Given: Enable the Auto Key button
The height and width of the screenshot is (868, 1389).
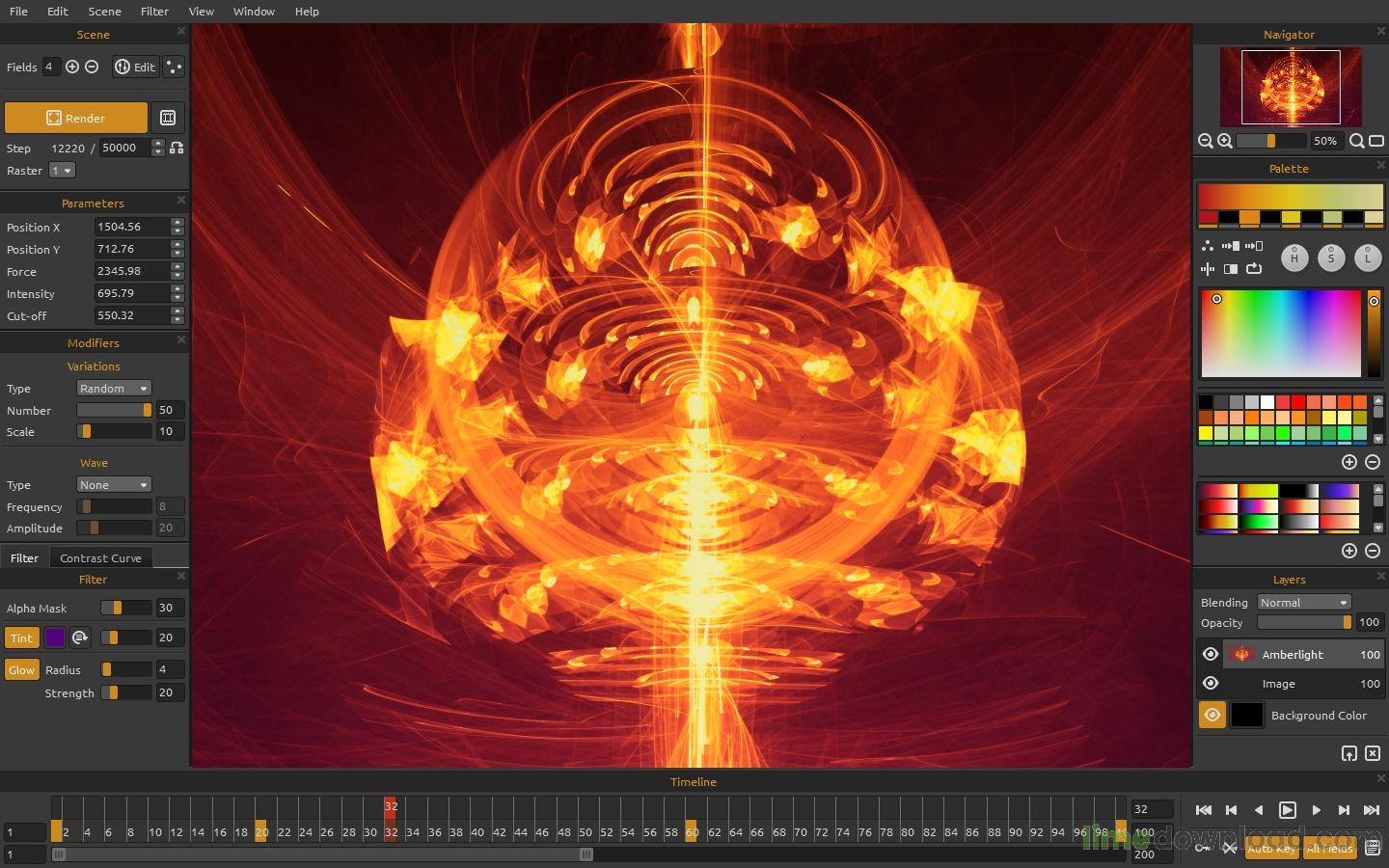Looking at the screenshot, I should pos(1271,850).
